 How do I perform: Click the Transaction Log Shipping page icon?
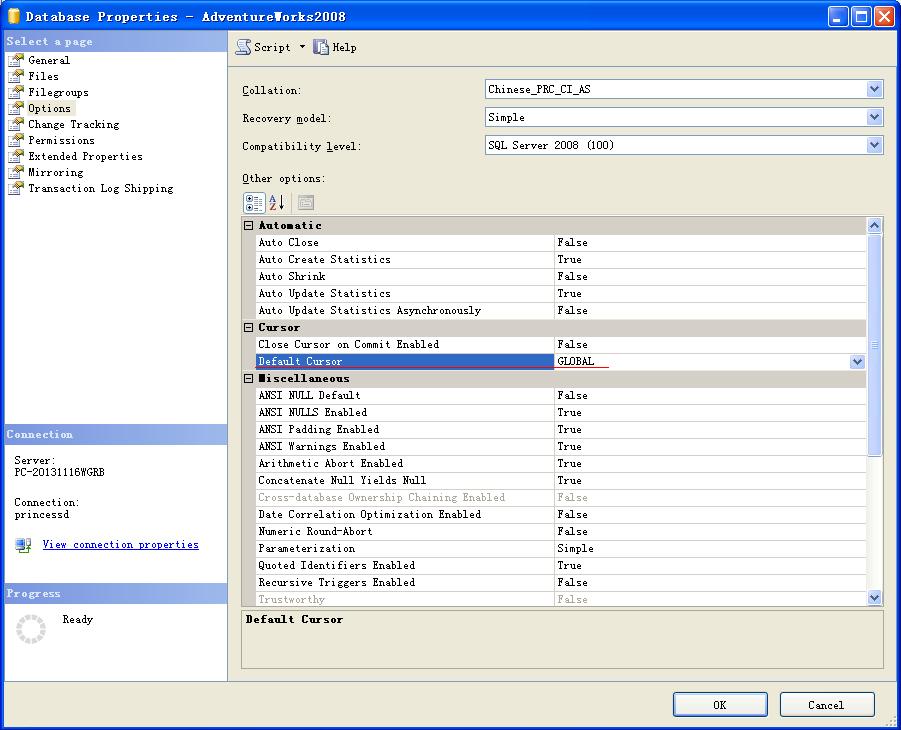coord(16,189)
